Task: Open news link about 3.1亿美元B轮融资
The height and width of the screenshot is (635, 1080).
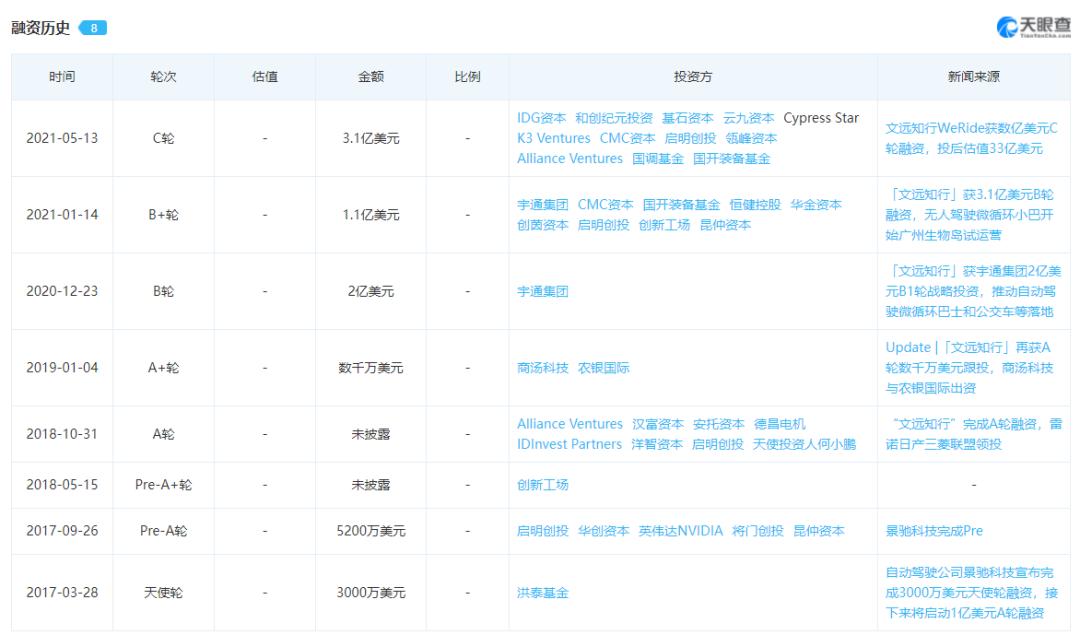Action: tap(969, 215)
